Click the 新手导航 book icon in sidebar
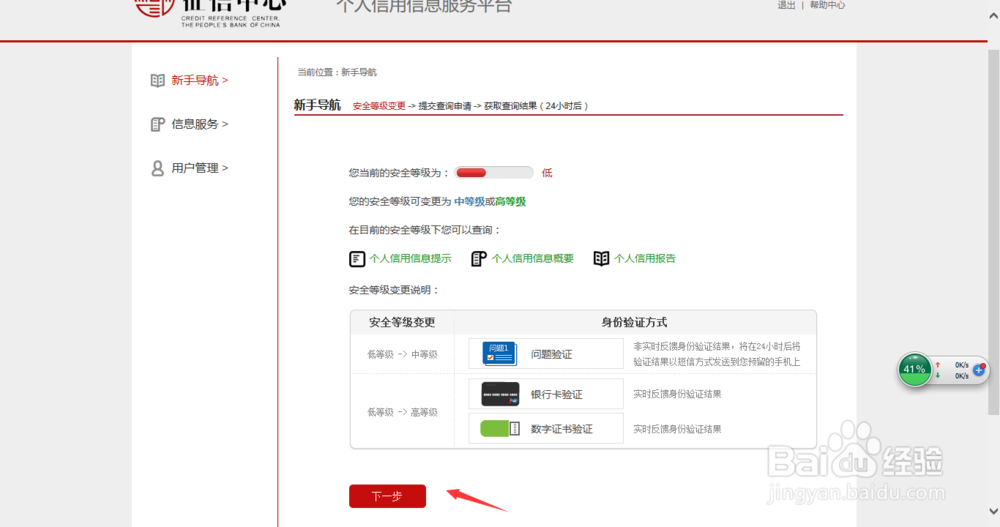This screenshot has width=1000, height=527. tap(158, 80)
